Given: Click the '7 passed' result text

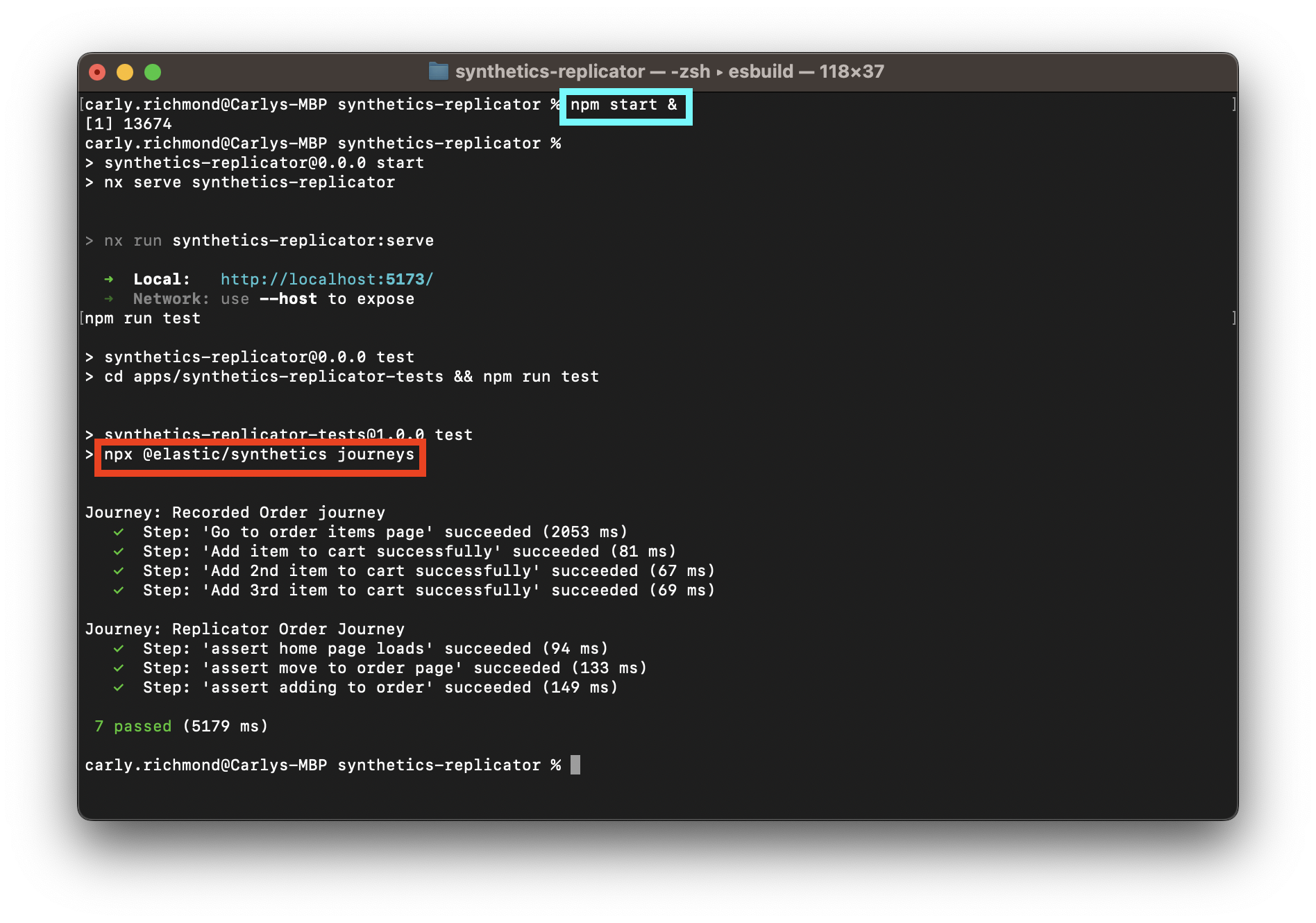Looking at the screenshot, I should [x=133, y=727].
